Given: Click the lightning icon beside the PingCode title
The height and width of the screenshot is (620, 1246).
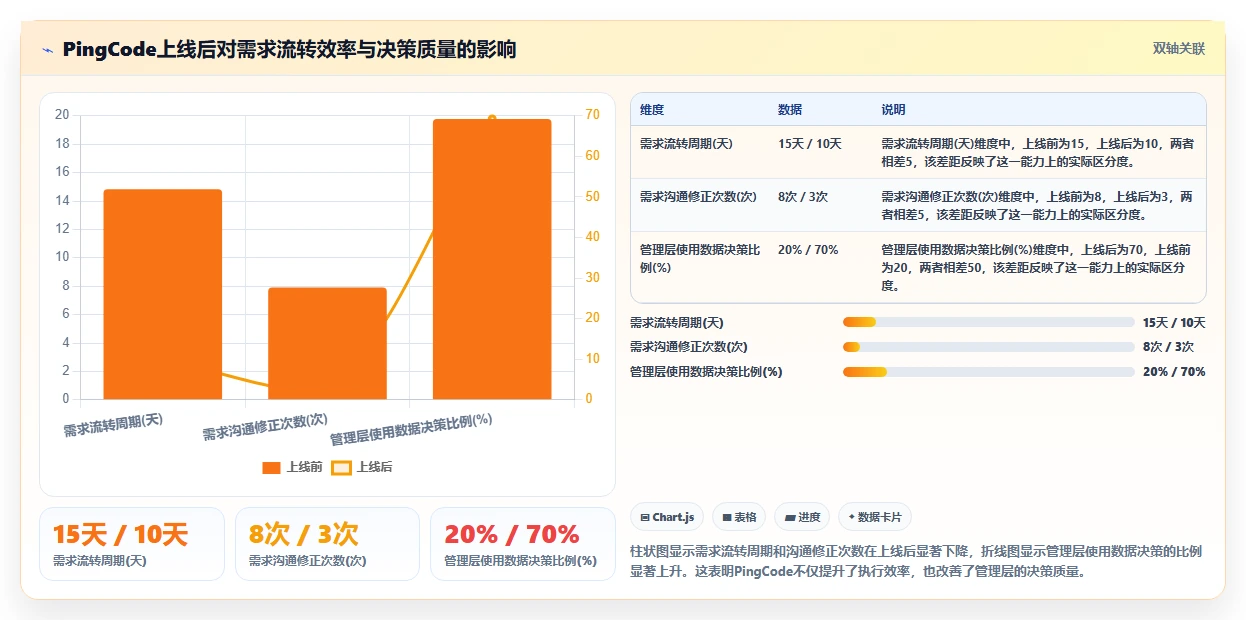Looking at the screenshot, I should (47, 50).
